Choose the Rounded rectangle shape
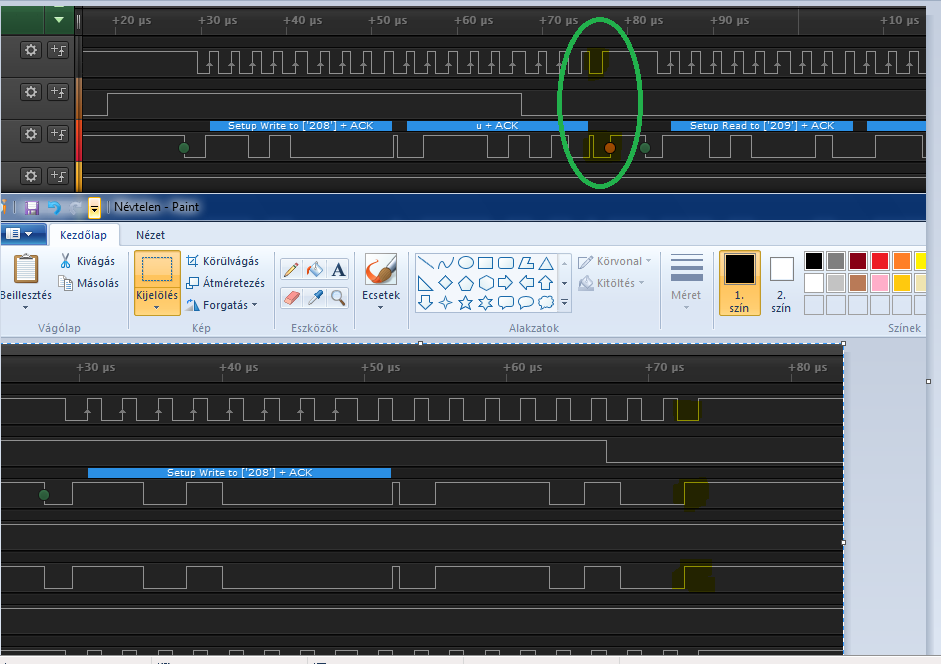The height and width of the screenshot is (664, 941). click(x=506, y=263)
